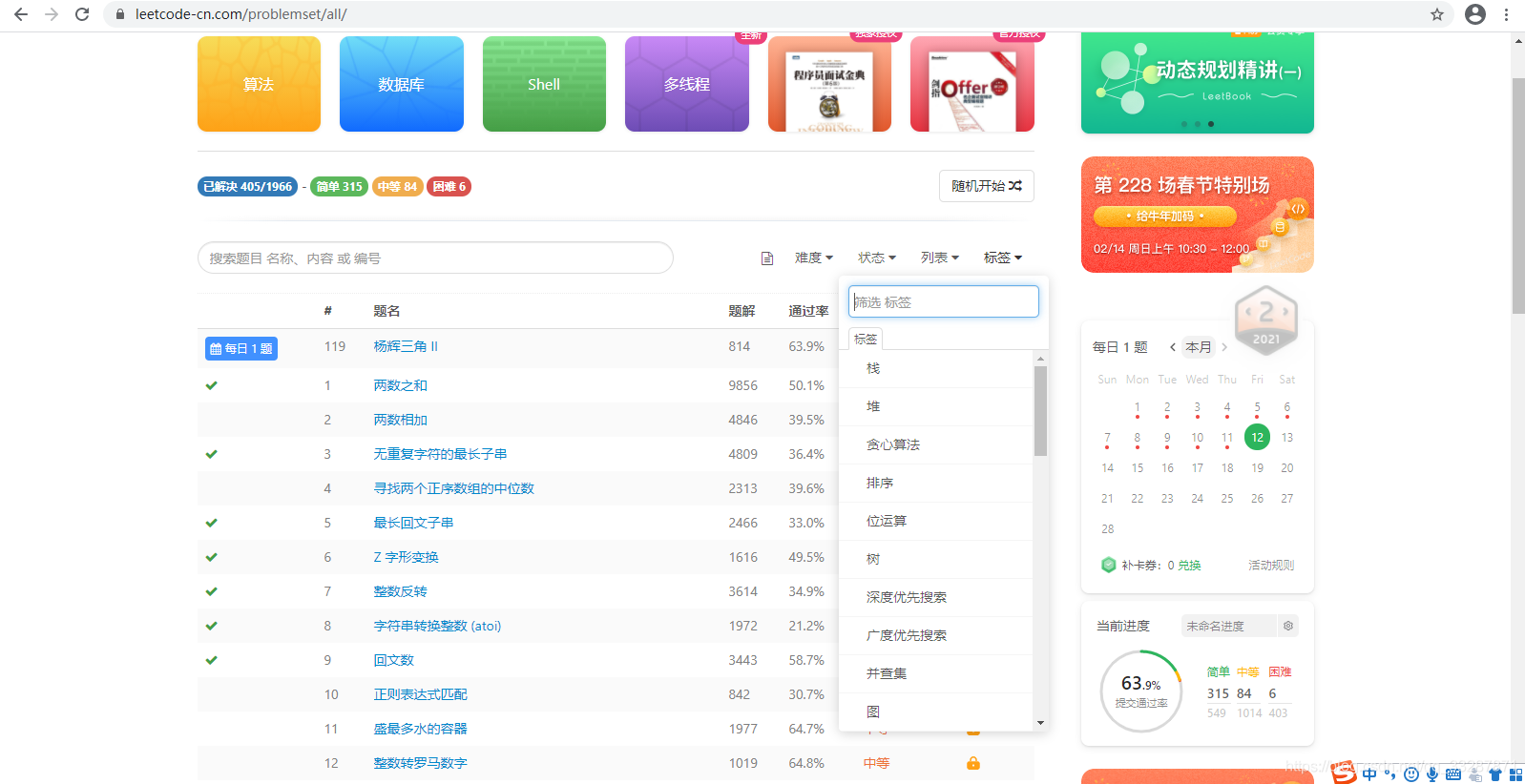This screenshot has width=1525, height=784.
Task: Go to next month in calendar
Action: point(1224,347)
